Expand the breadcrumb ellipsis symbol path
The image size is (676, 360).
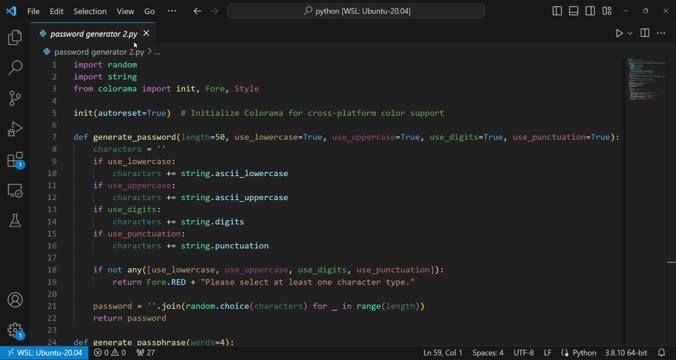[157, 52]
